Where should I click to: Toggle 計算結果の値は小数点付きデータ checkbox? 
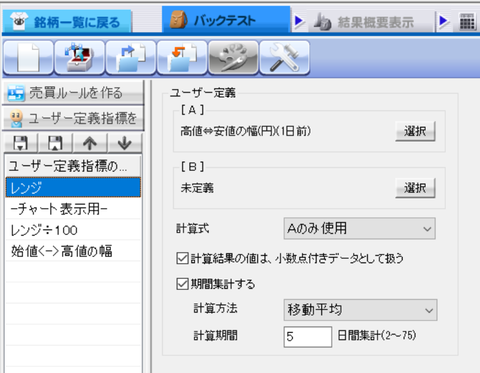pos(182,258)
